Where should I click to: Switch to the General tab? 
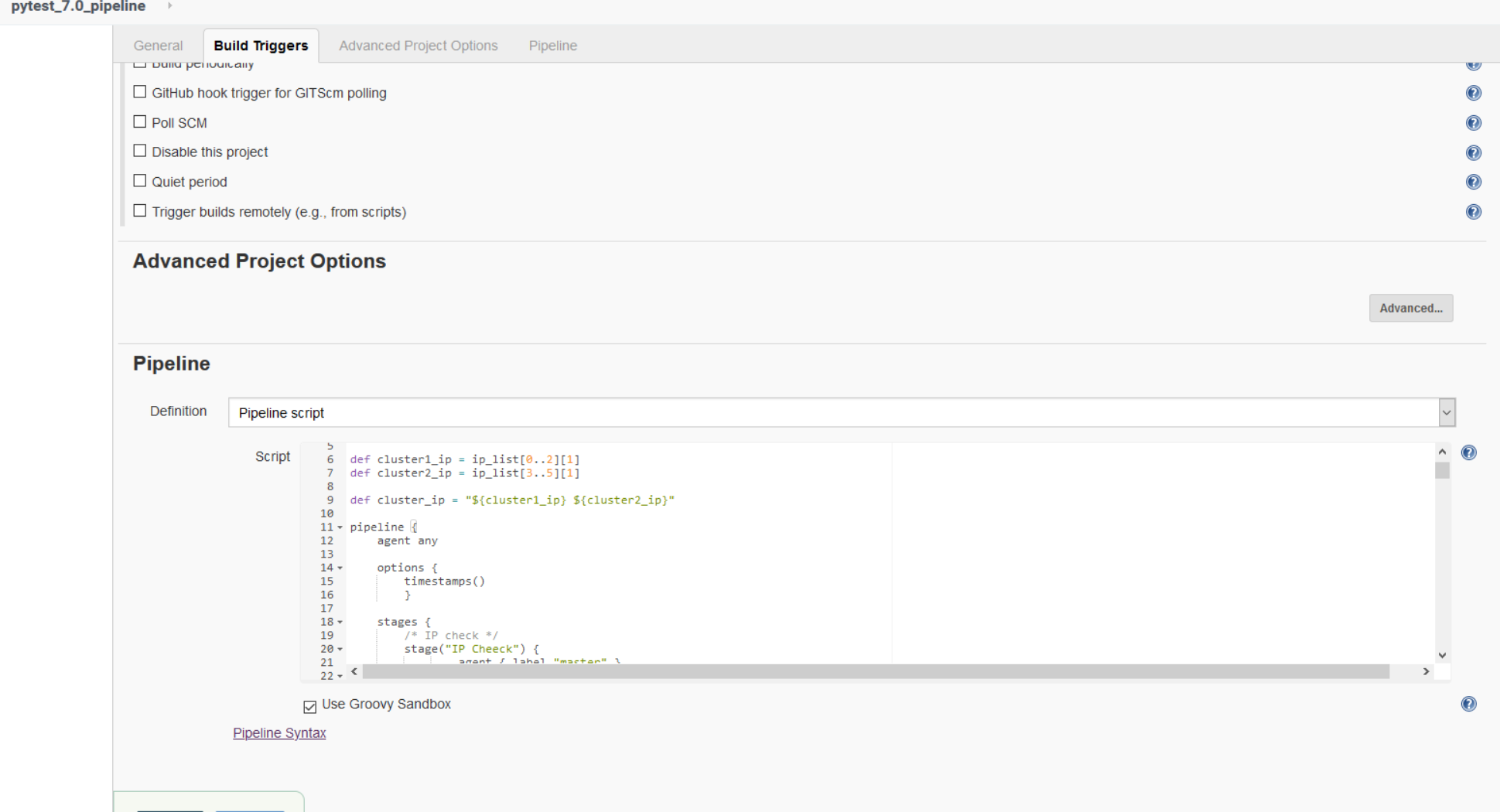[158, 46]
